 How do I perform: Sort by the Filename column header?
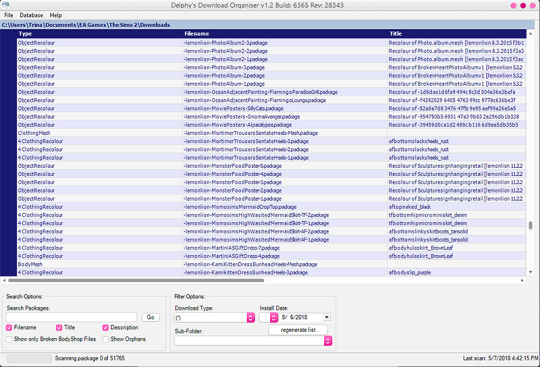[197, 34]
